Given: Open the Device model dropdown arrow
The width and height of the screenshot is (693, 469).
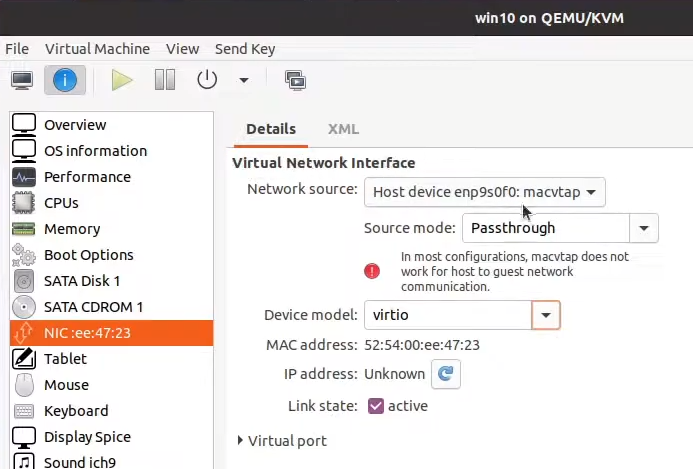Looking at the screenshot, I should pyautogui.click(x=546, y=315).
